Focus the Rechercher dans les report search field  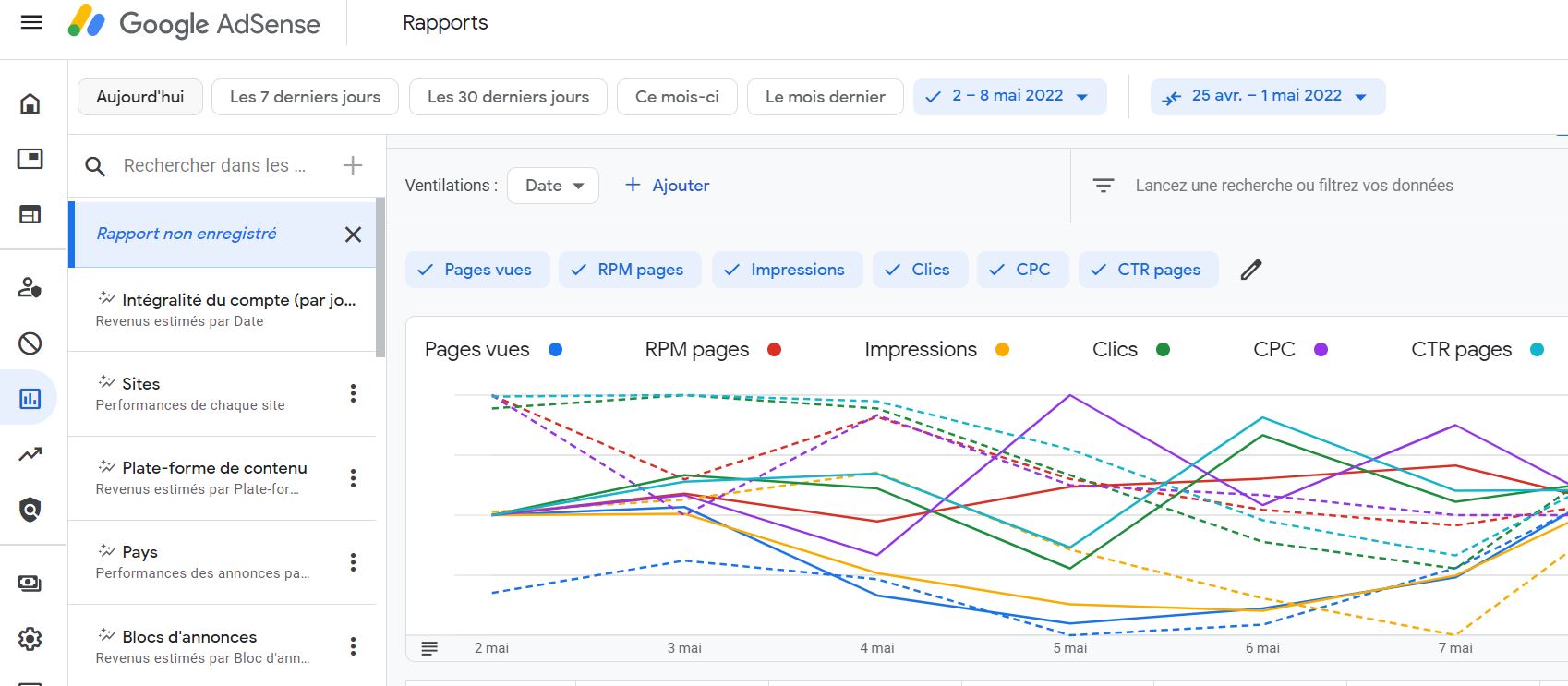tap(214, 166)
